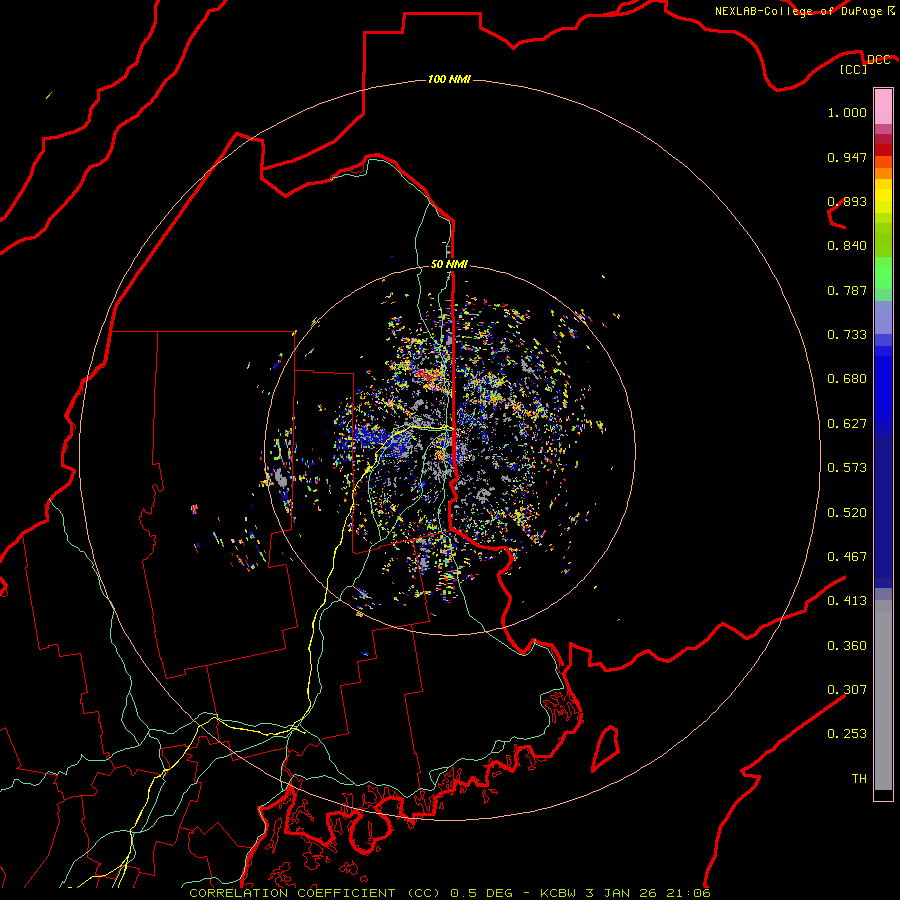Click the 0.680 colorbar value
The width and height of the screenshot is (900, 900).
tap(847, 379)
